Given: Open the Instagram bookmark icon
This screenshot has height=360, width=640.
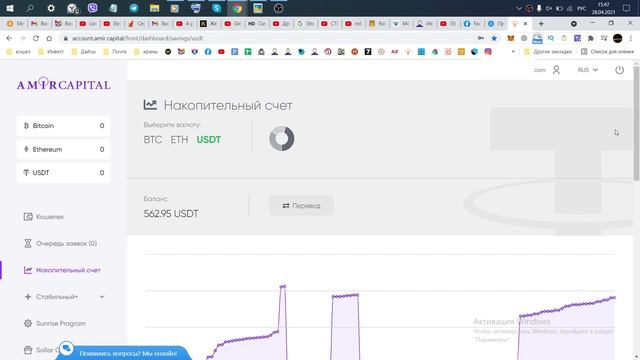Looking at the screenshot, I should pyautogui.click(x=488, y=51).
